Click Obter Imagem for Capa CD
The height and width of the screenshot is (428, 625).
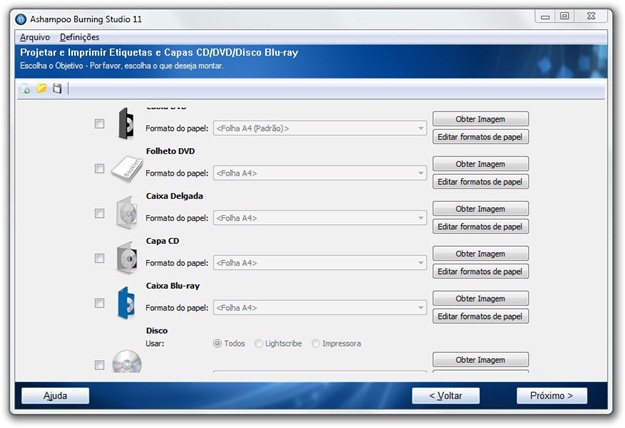[480, 253]
